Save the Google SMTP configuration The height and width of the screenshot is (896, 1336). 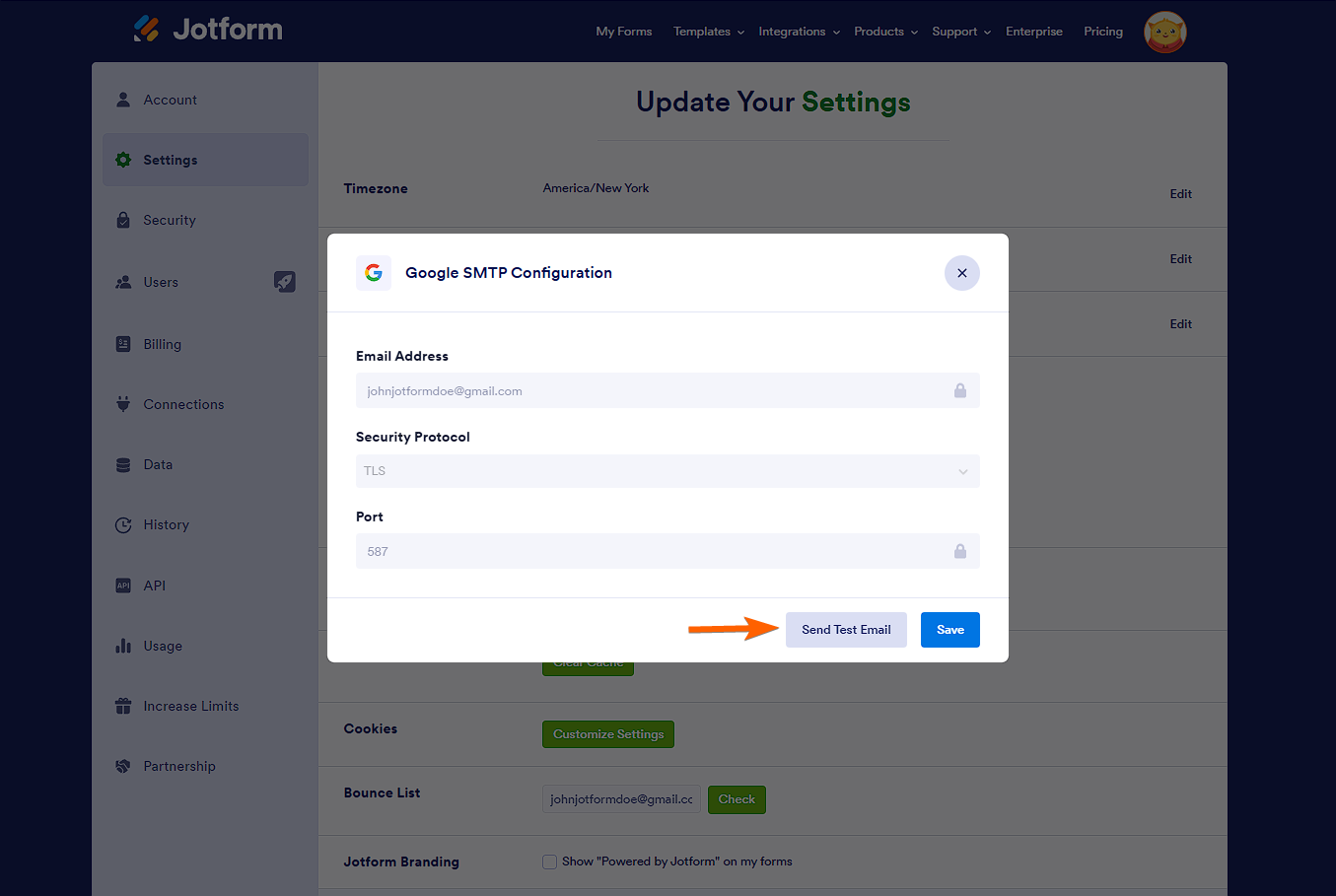tap(949, 630)
